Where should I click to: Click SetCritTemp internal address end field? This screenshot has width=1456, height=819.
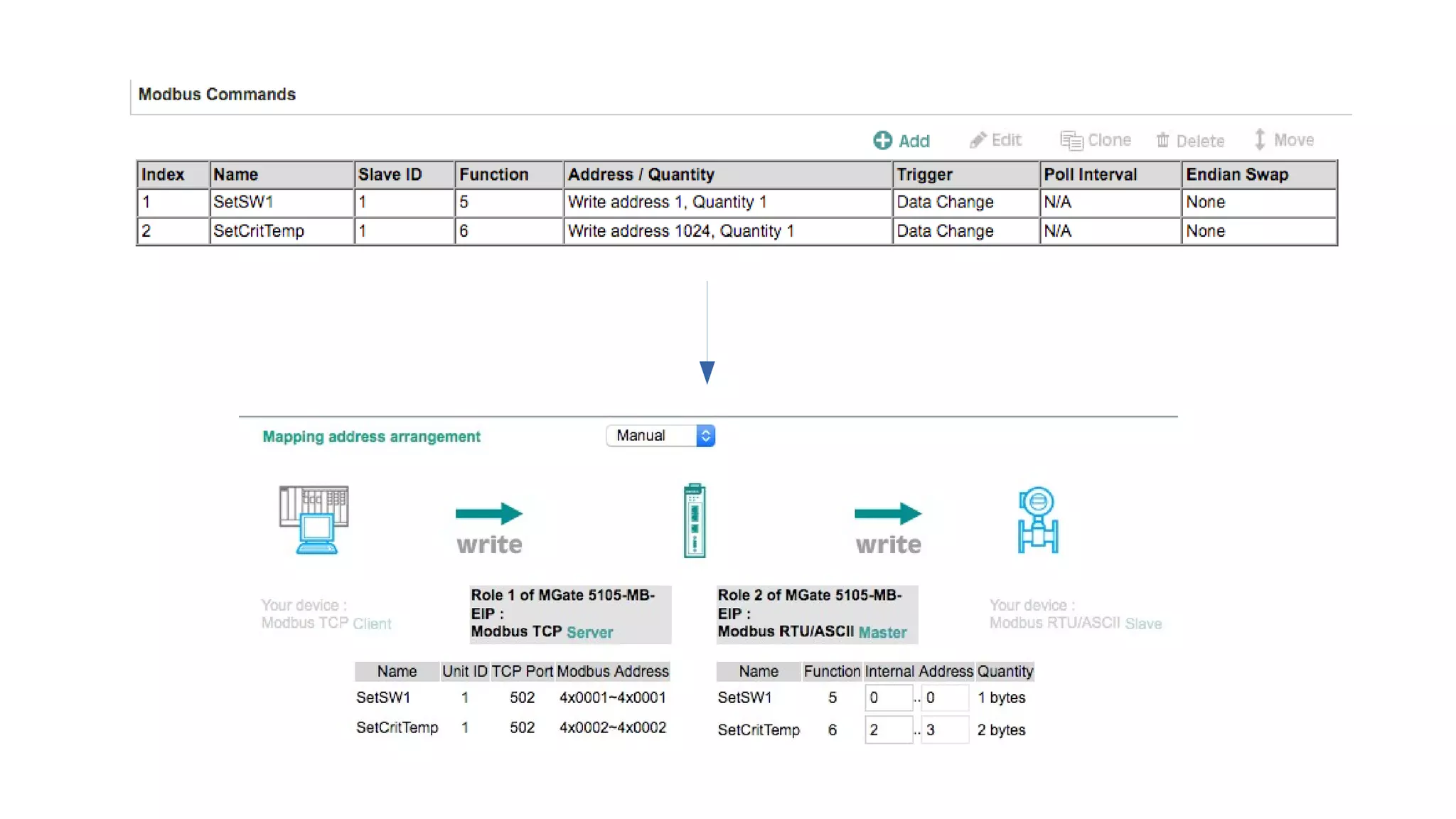[x=944, y=729]
